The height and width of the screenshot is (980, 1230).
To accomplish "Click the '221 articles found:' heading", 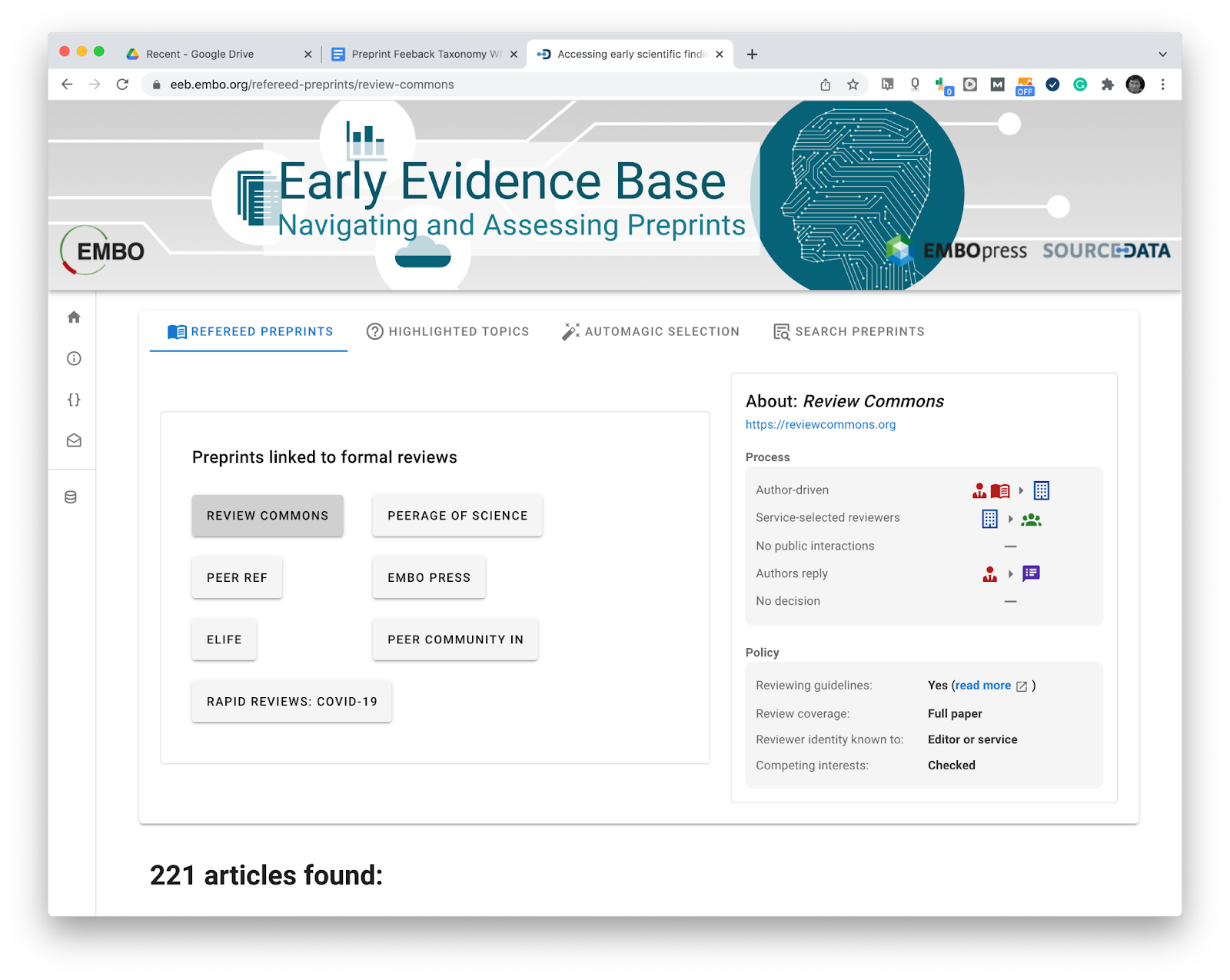I will [x=266, y=875].
